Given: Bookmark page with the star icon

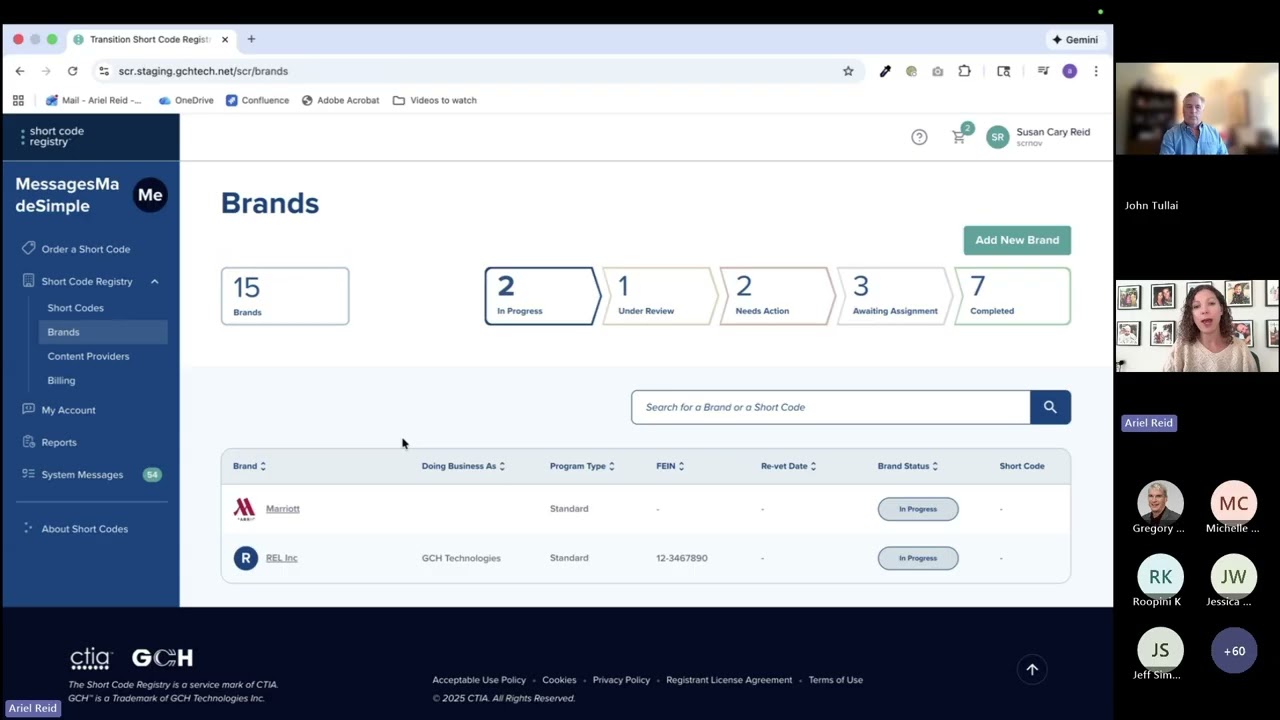Looking at the screenshot, I should (x=848, y=71).
